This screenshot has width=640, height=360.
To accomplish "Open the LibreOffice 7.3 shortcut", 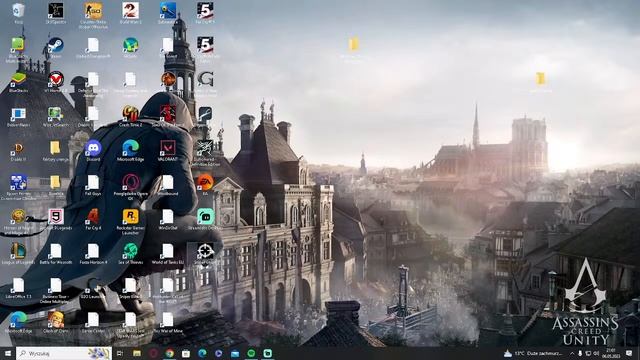I will tap(18, 287).
